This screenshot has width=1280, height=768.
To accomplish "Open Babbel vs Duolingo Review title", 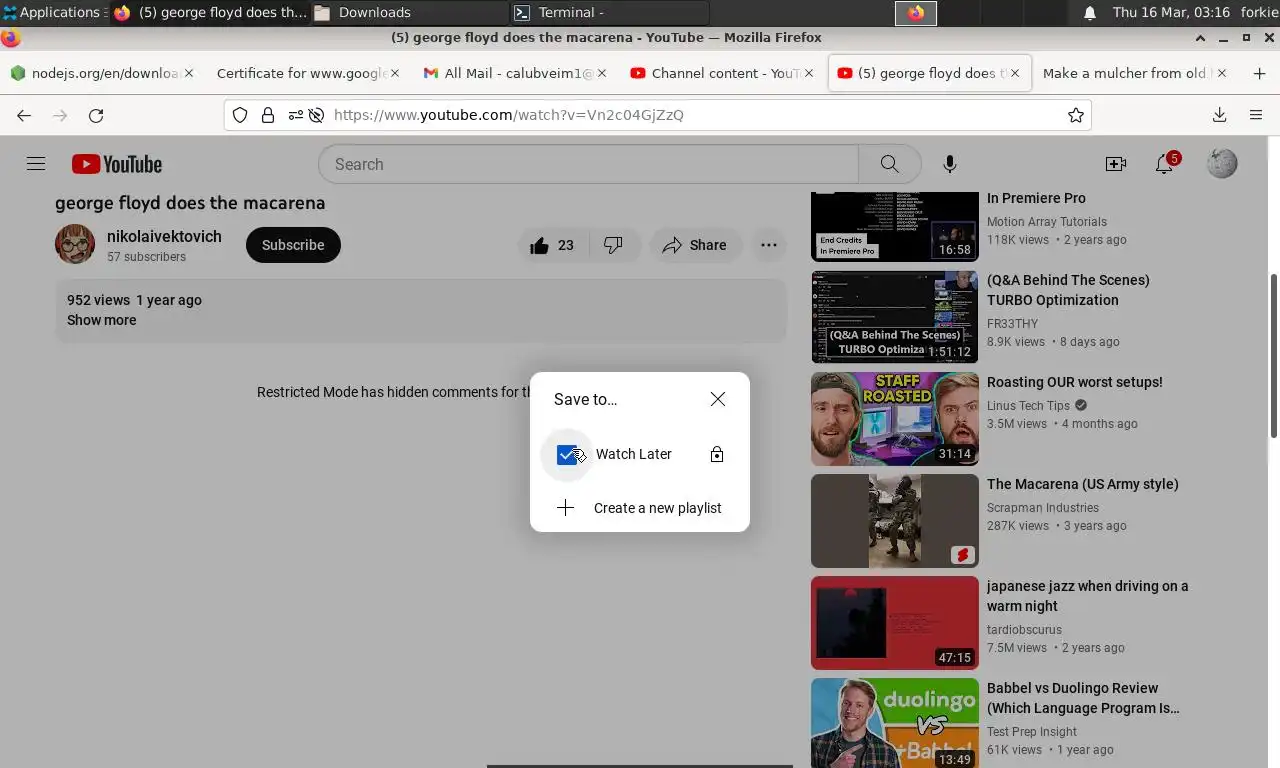I will [1083, 698].
